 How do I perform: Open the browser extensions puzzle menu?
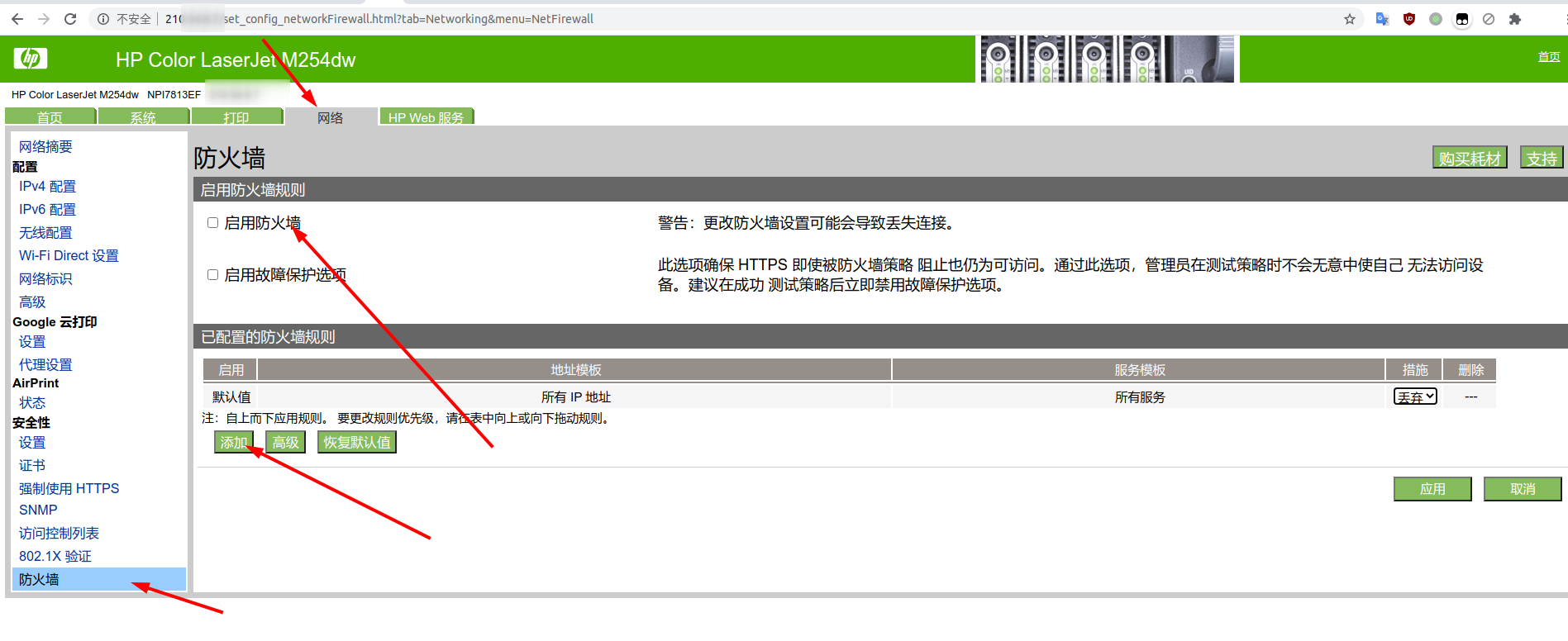(x=1515, y=19)
